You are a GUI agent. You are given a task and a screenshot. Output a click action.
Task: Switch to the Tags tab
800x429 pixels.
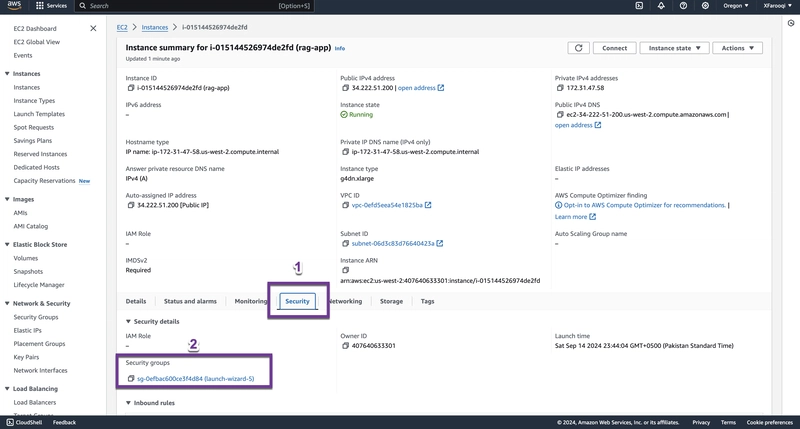tap(428, 301)
